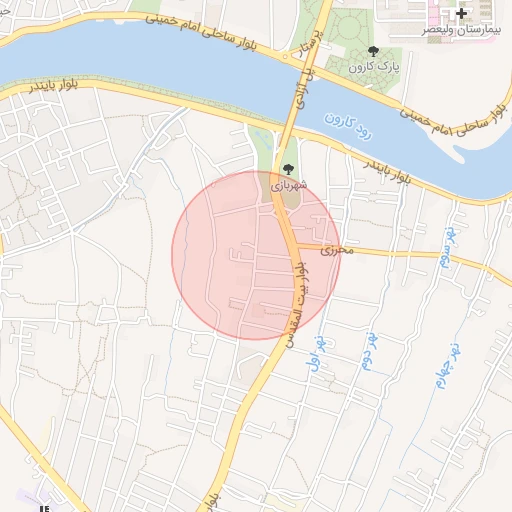Image resolution: width=512 pixels, height=512 pixels.
Task: Click the tree icon of پارک کارون
Action: pos(373,51)
